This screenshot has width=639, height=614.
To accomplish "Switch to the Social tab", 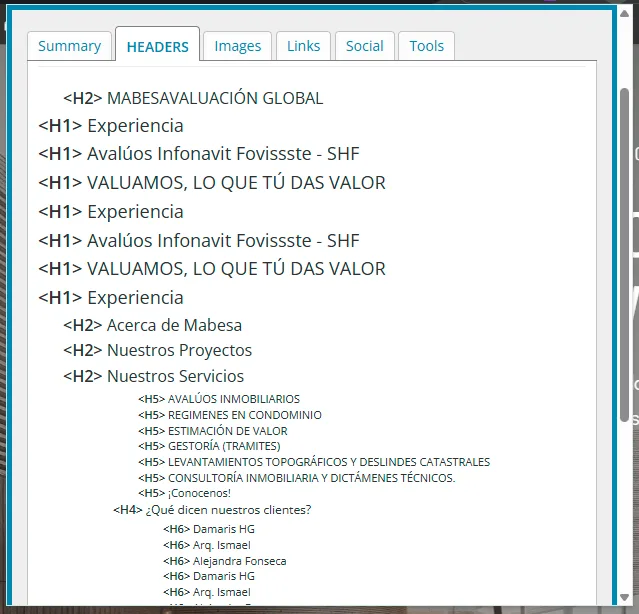I will [365, 46].
